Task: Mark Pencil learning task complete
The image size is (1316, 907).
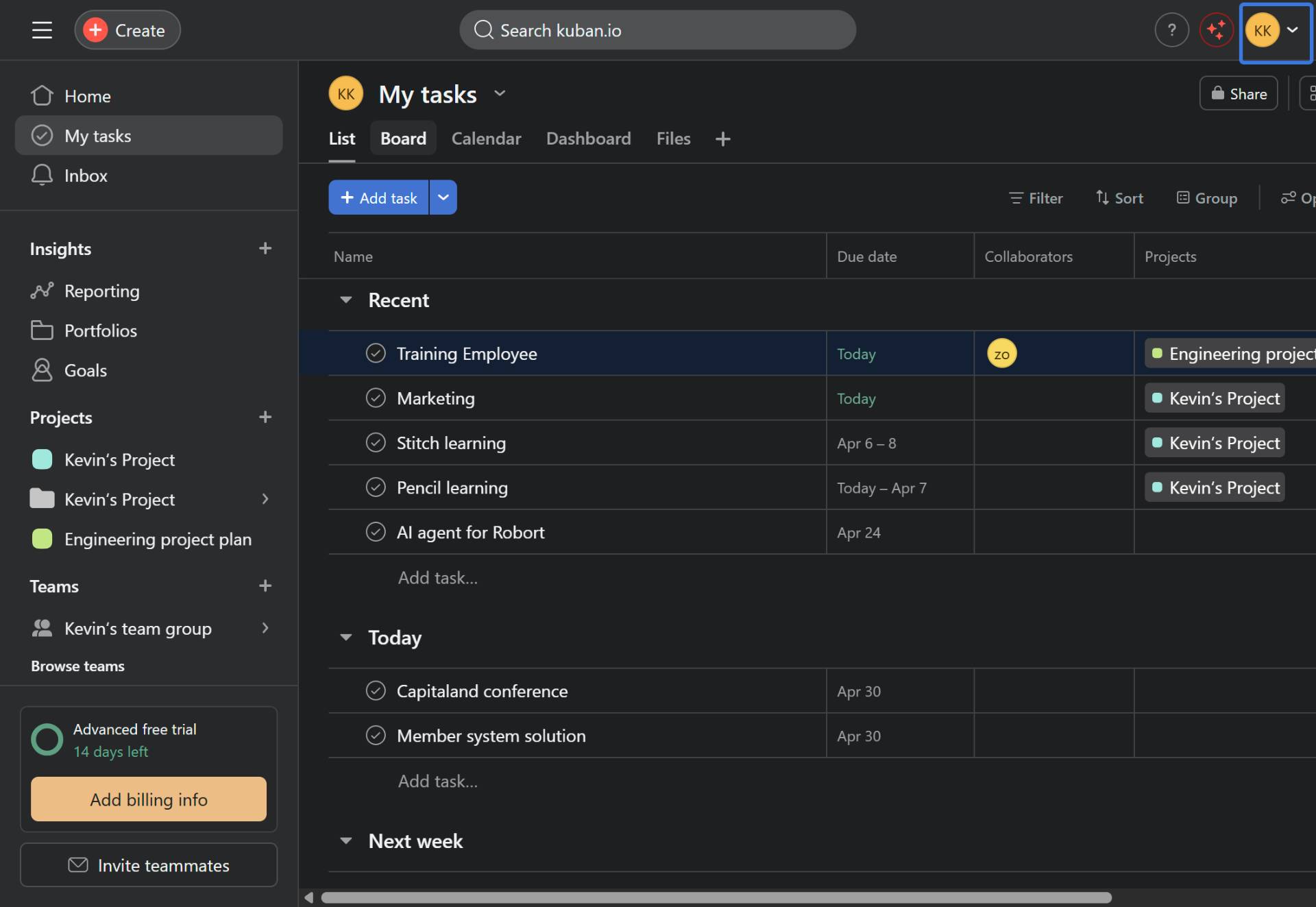Action: 376,487
